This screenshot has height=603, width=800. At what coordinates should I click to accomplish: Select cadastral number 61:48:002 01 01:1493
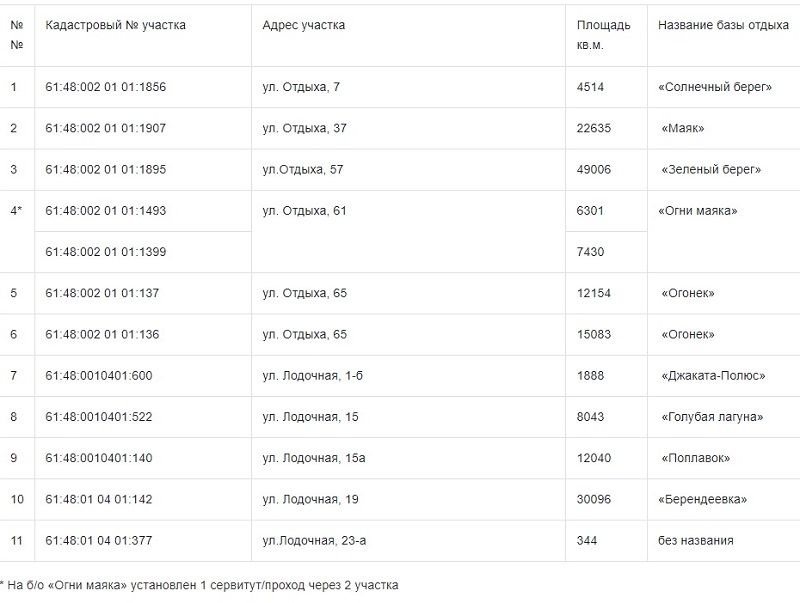105,210
